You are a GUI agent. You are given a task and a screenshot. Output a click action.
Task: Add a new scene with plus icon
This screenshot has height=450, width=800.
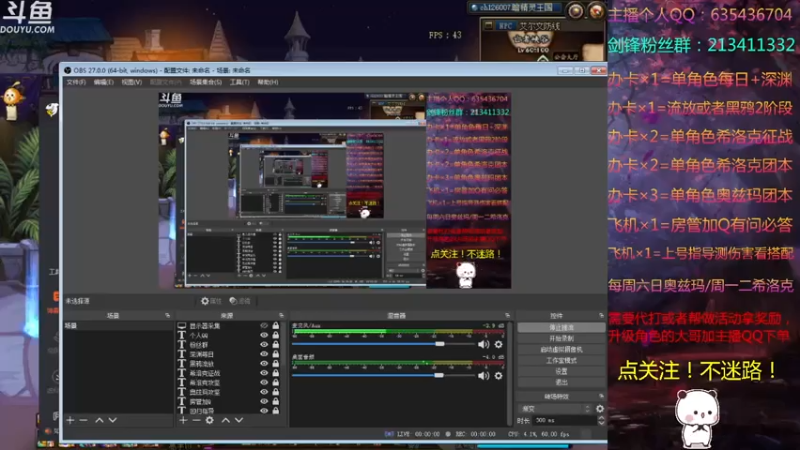[70, 420]
